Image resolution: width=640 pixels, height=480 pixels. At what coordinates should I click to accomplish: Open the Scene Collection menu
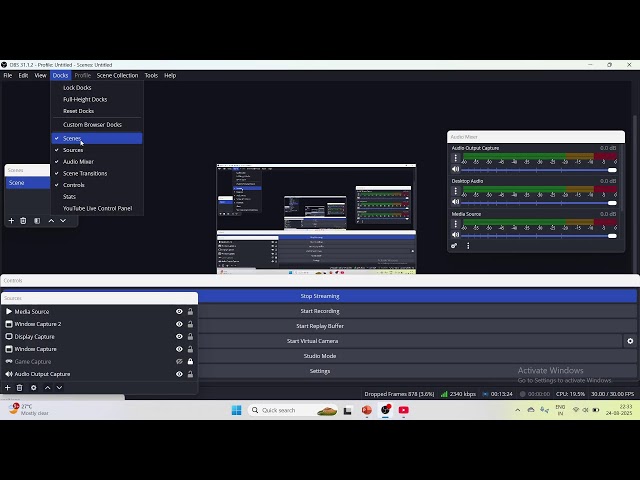(x=117, y=75)
